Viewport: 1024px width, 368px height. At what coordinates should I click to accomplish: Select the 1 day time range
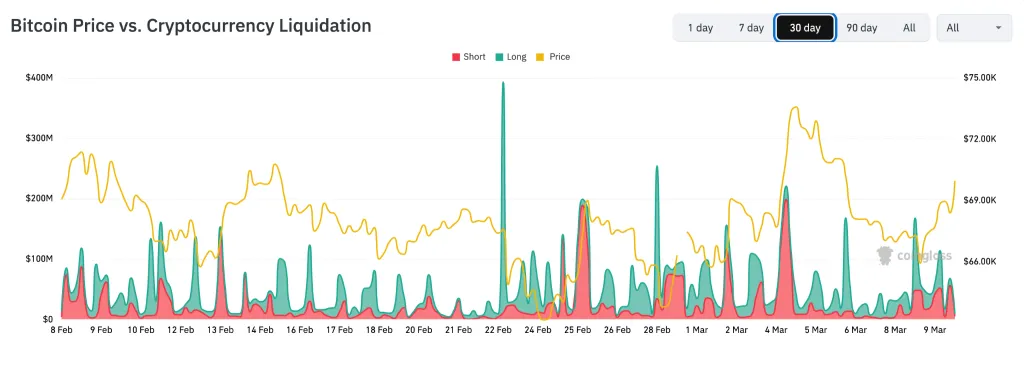(x=700, y=28)
